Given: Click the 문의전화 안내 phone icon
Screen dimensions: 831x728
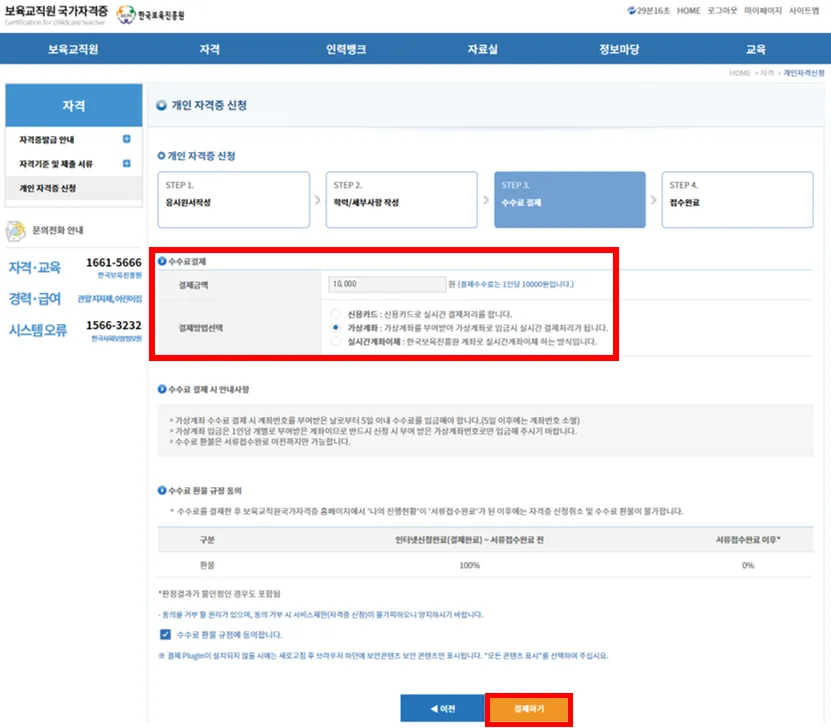Looking at the screenshot, I should pos(16,230).
